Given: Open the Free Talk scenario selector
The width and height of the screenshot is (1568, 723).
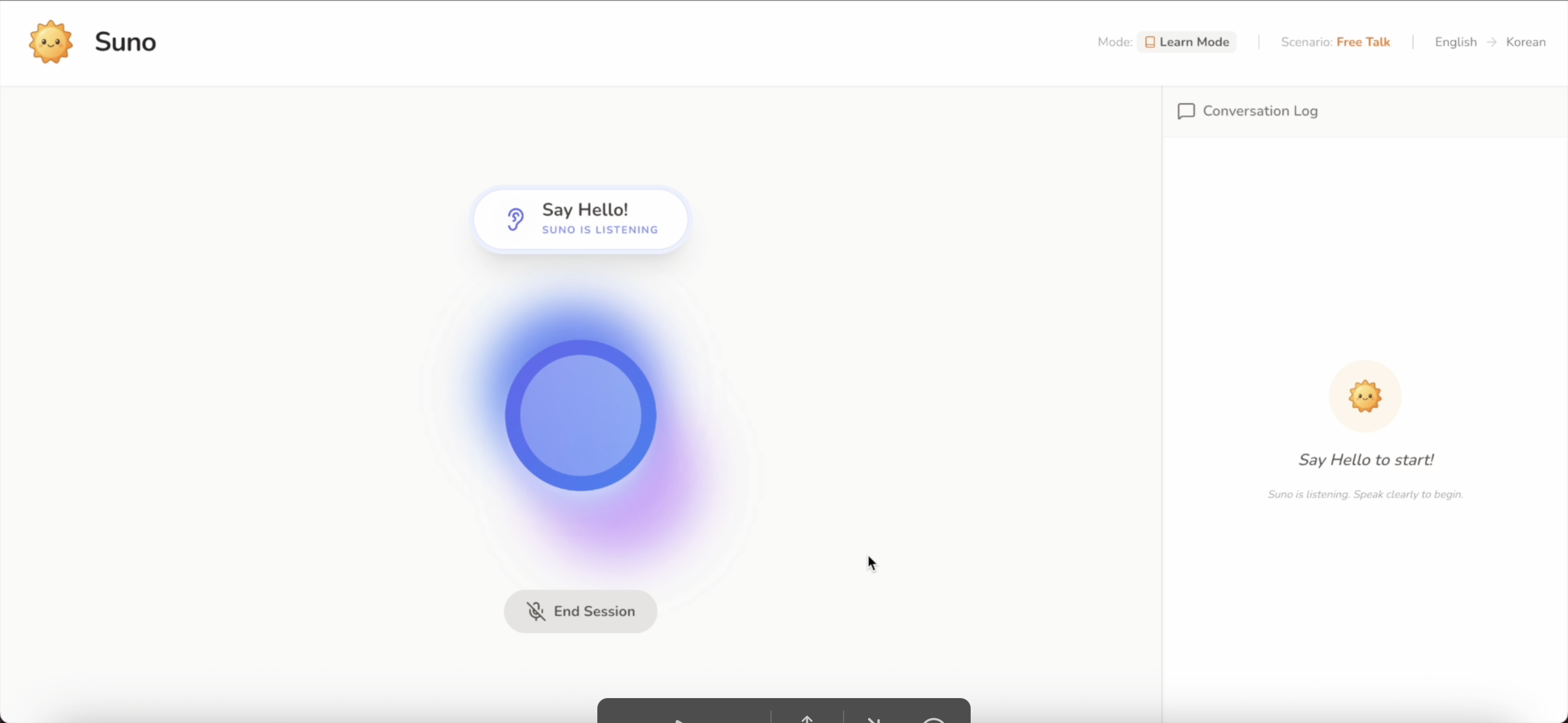Looking at the screenshot, I should click(x=1363, y=42).
